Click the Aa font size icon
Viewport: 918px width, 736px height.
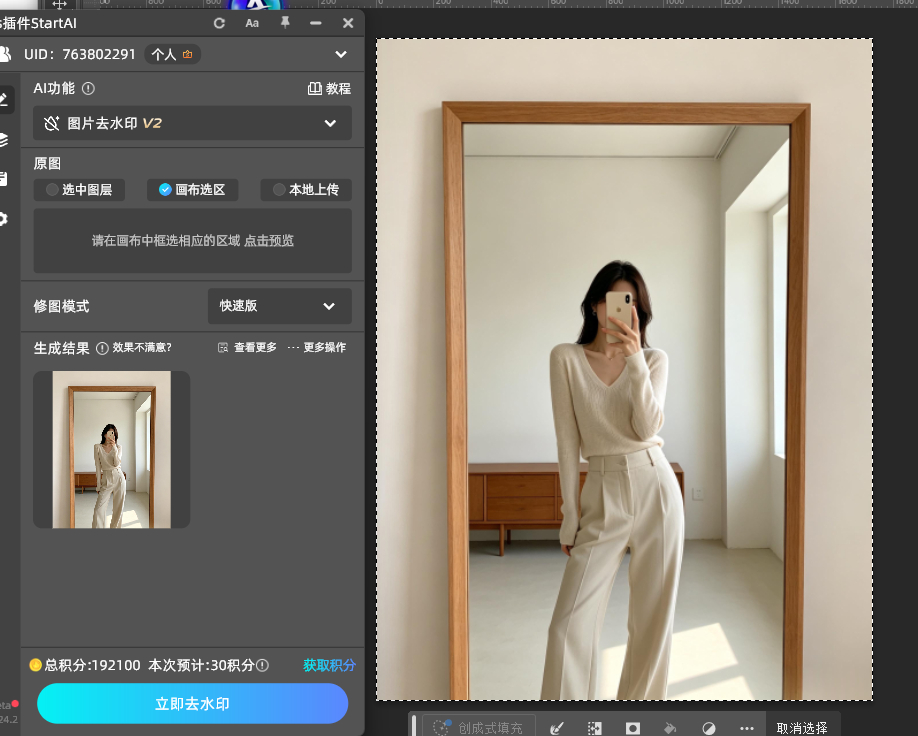coord(252,23)
